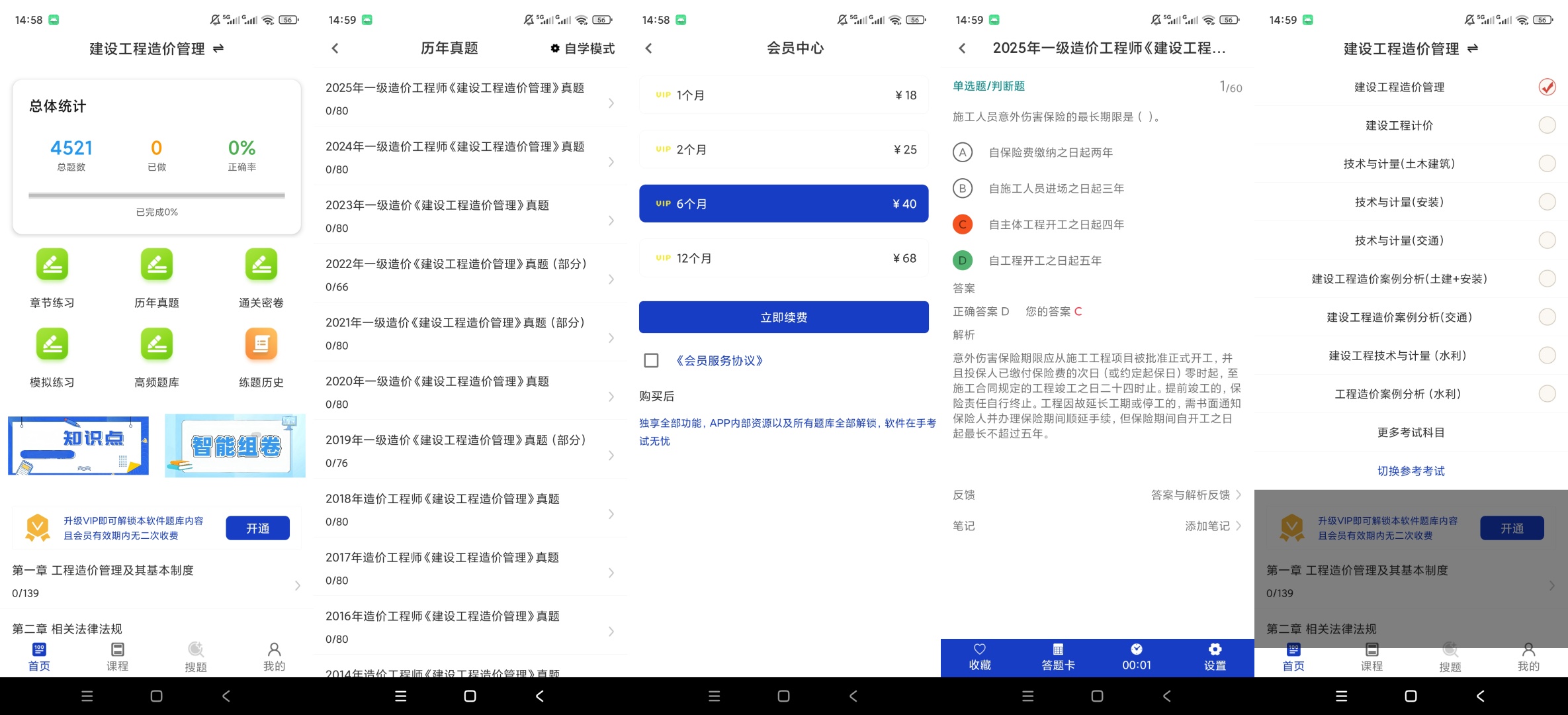The width and height of the screenshot is (1568, 715).
Task: Select the 工程造价案例分析(水利) radio button
Action: pos(1547,394)
